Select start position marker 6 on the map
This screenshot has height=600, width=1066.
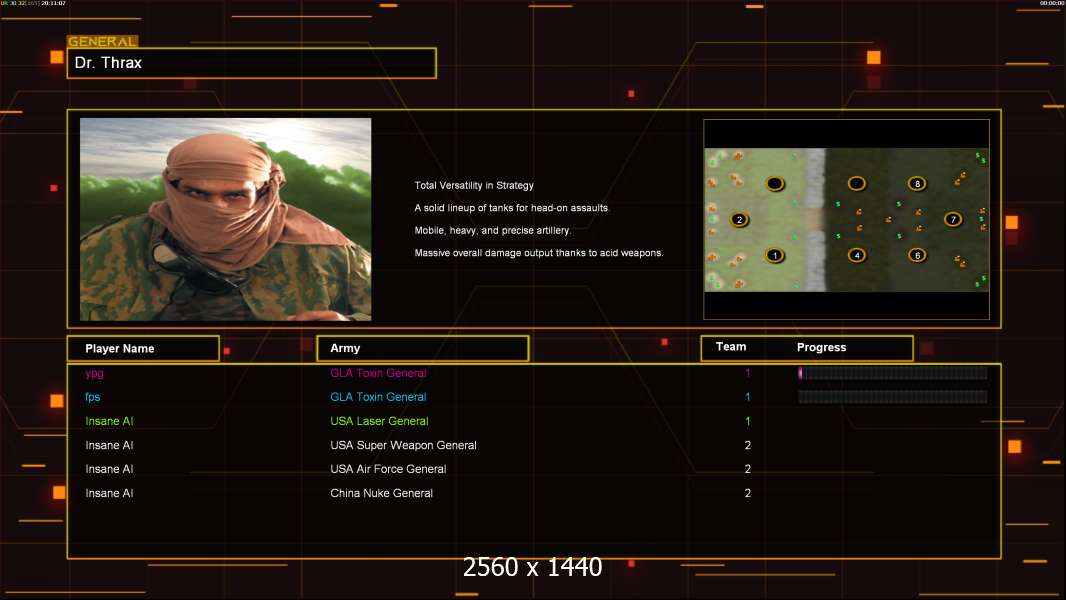tap(917, 255)
